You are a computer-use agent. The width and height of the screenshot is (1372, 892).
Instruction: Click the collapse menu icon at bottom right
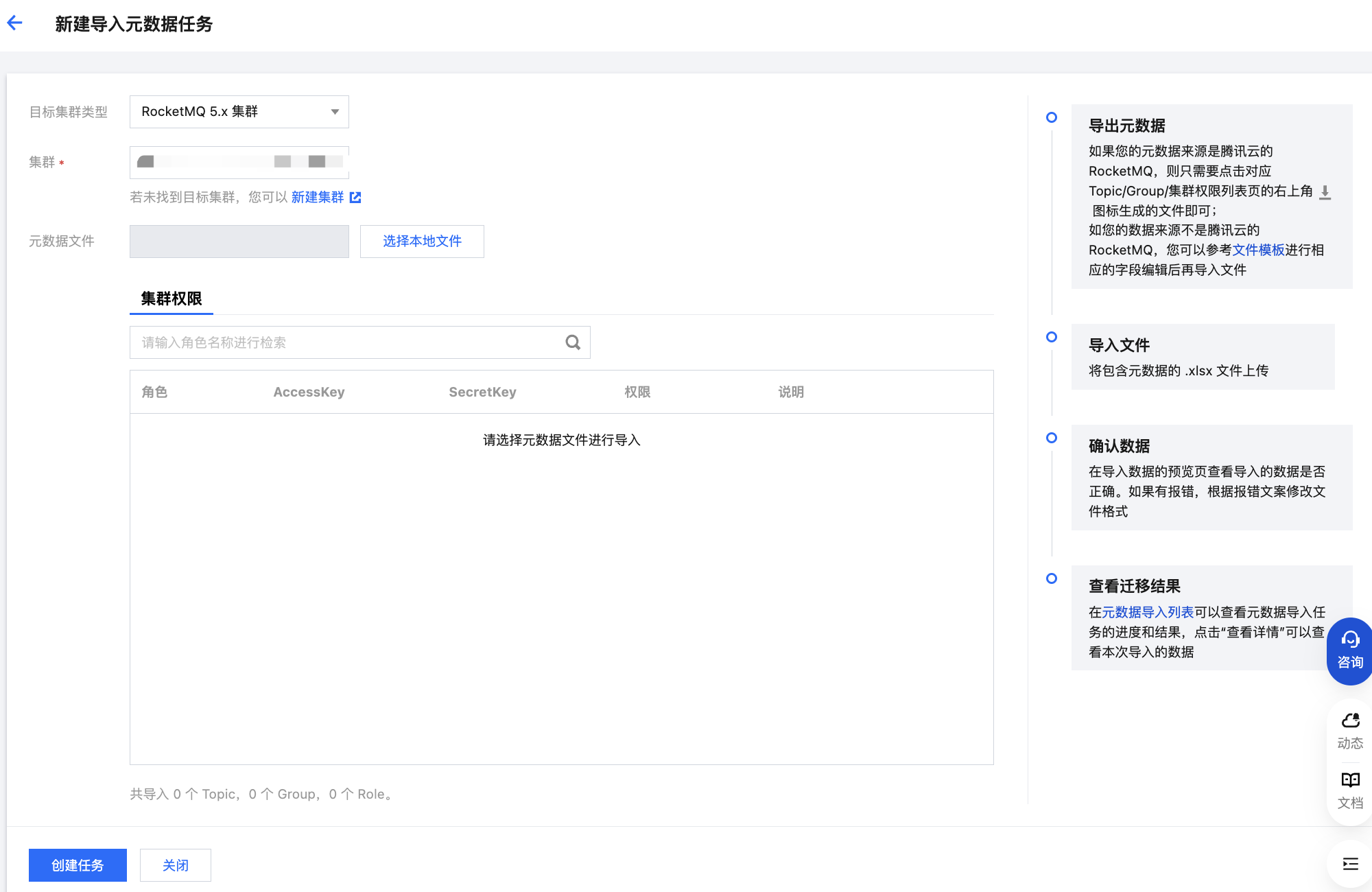pyautogui.click(x=1350, y=864)
